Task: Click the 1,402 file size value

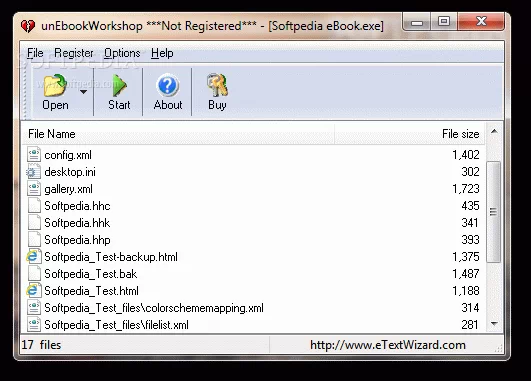Action: (466, 155)
